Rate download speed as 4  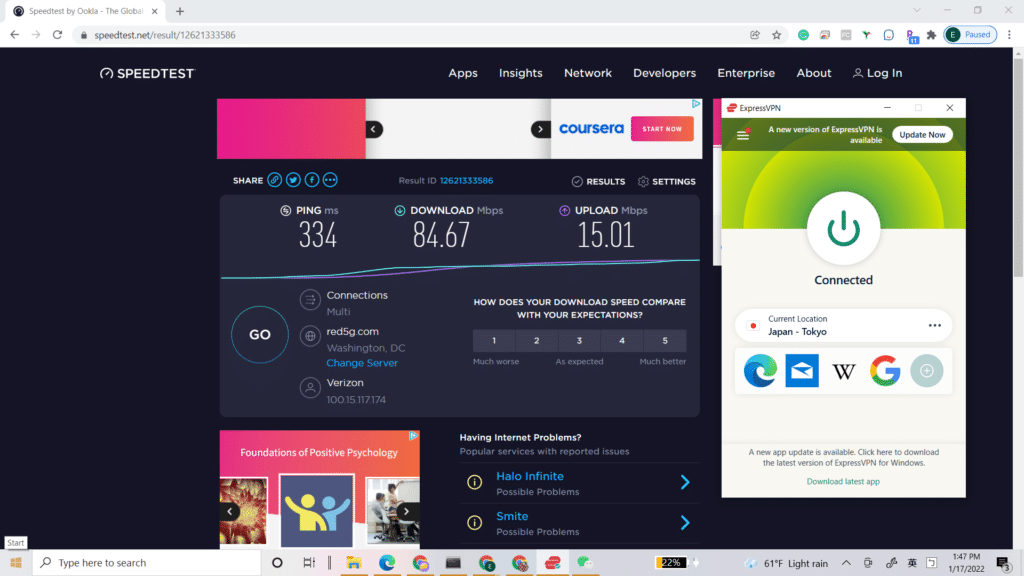(x=622, y=341)
